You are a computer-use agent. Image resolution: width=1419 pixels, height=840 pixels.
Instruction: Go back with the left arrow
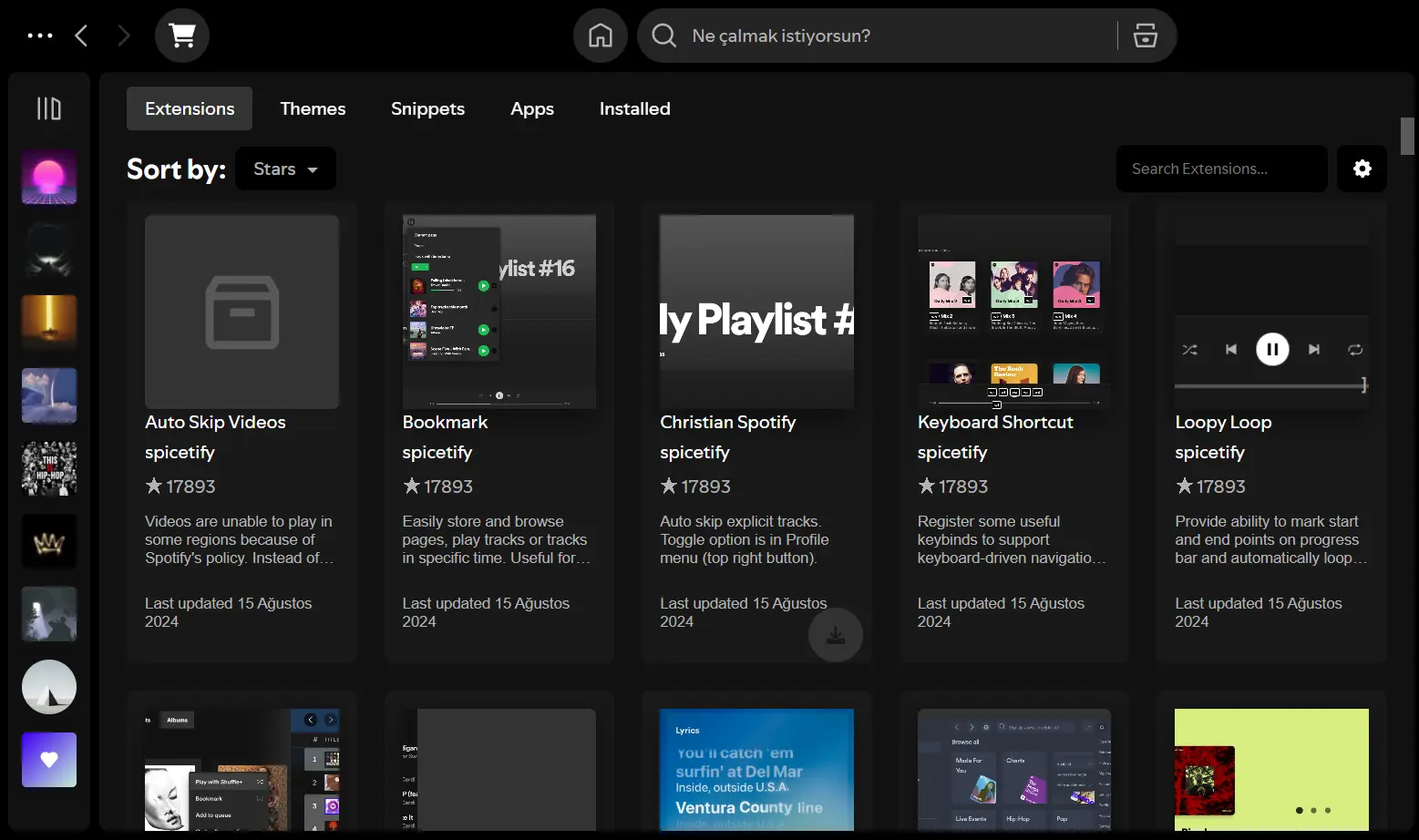point(81,36)
